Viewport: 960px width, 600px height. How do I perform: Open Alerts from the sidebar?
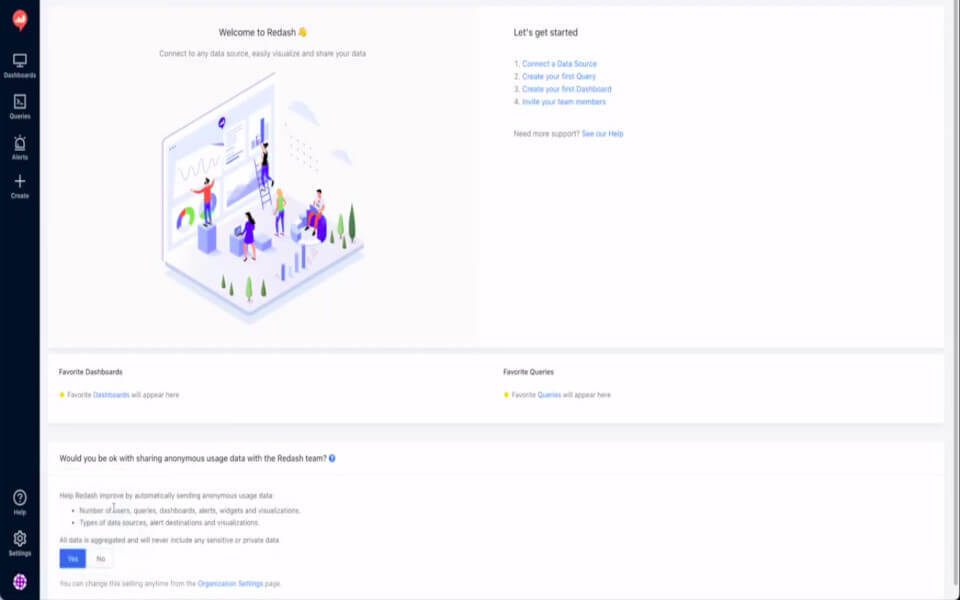coord(20,148)
